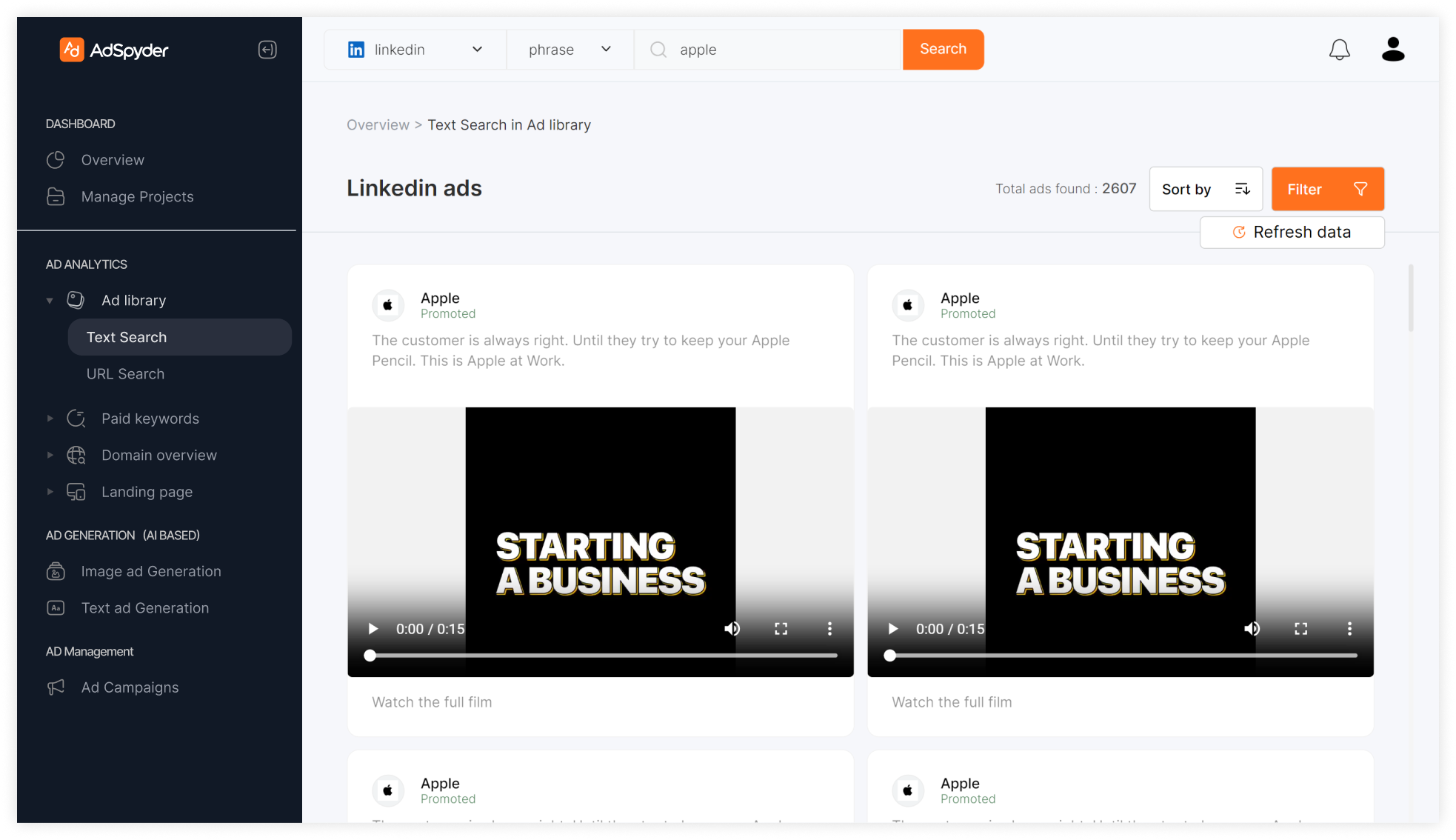Open the linkedin platform dropdown
The width and height of the screenshot is (1456, 840).
(x=415, y=50)
